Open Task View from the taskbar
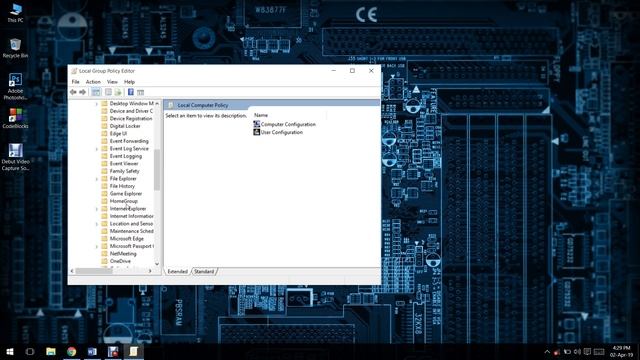The width and height of the screenshot is (640, 360). point(30,351)
